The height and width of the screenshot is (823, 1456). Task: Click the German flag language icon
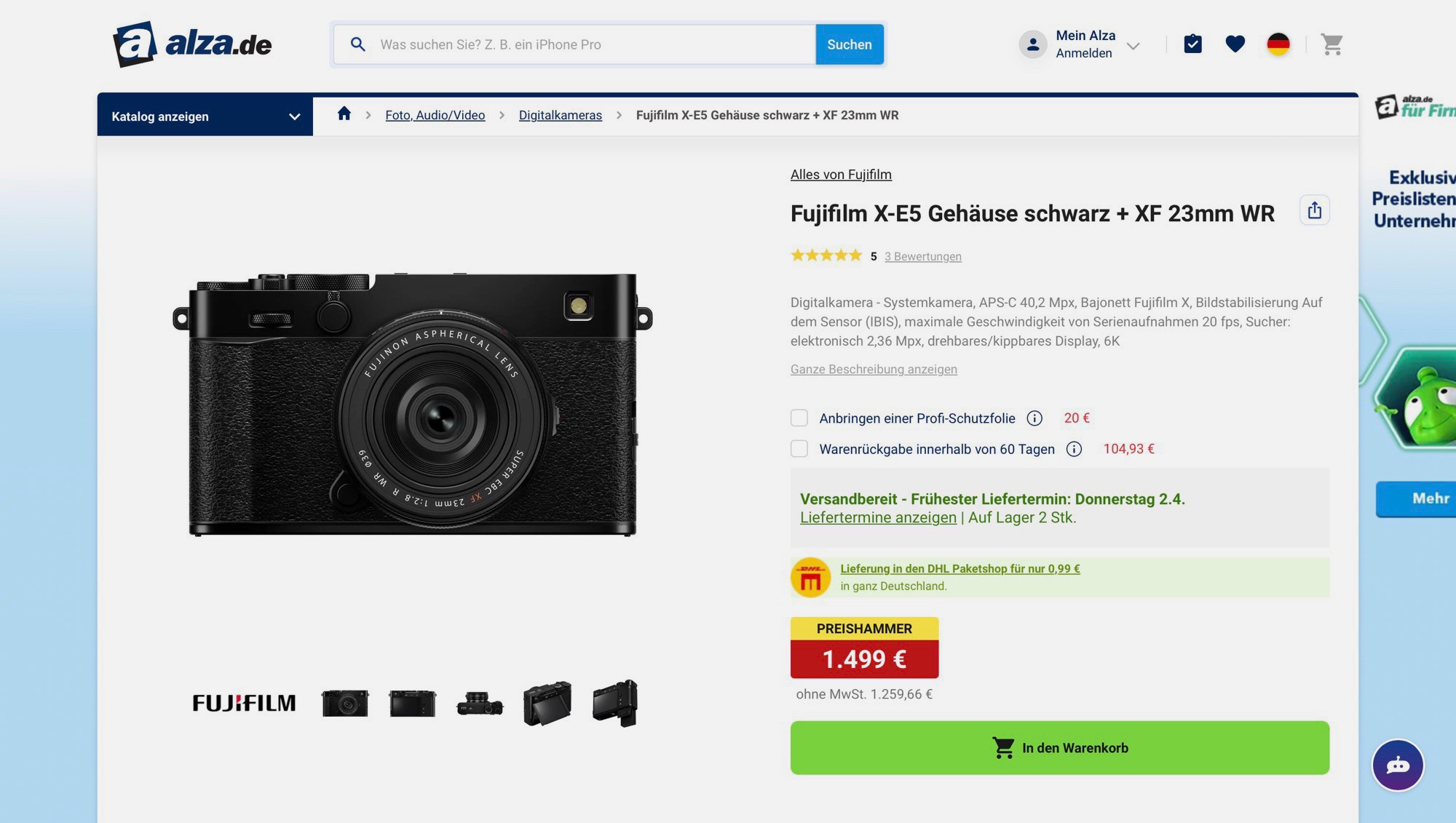(x=1278, y=44)
